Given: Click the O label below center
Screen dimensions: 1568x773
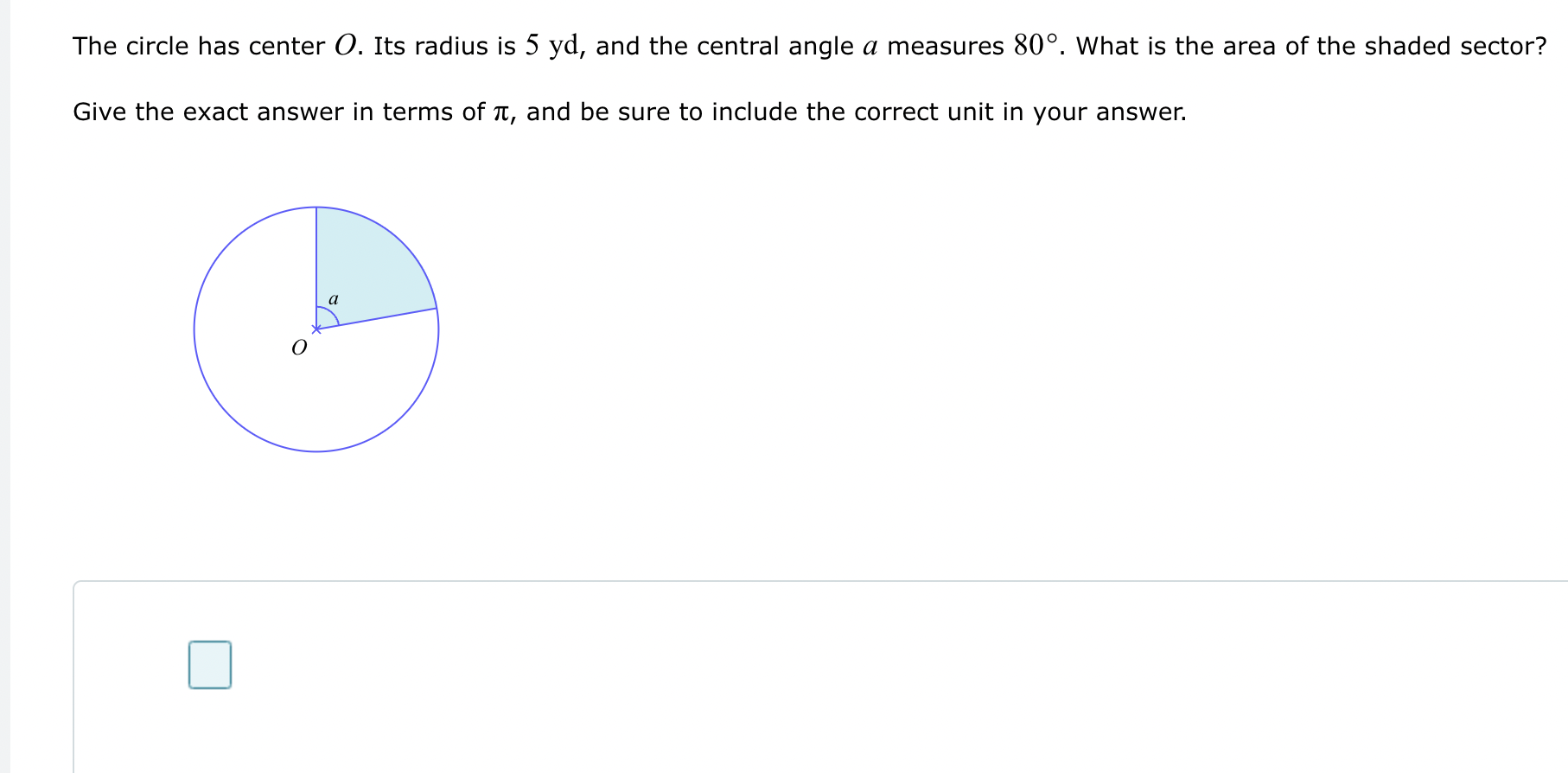Looking at the screenshot, I should [x=299, y=348].
